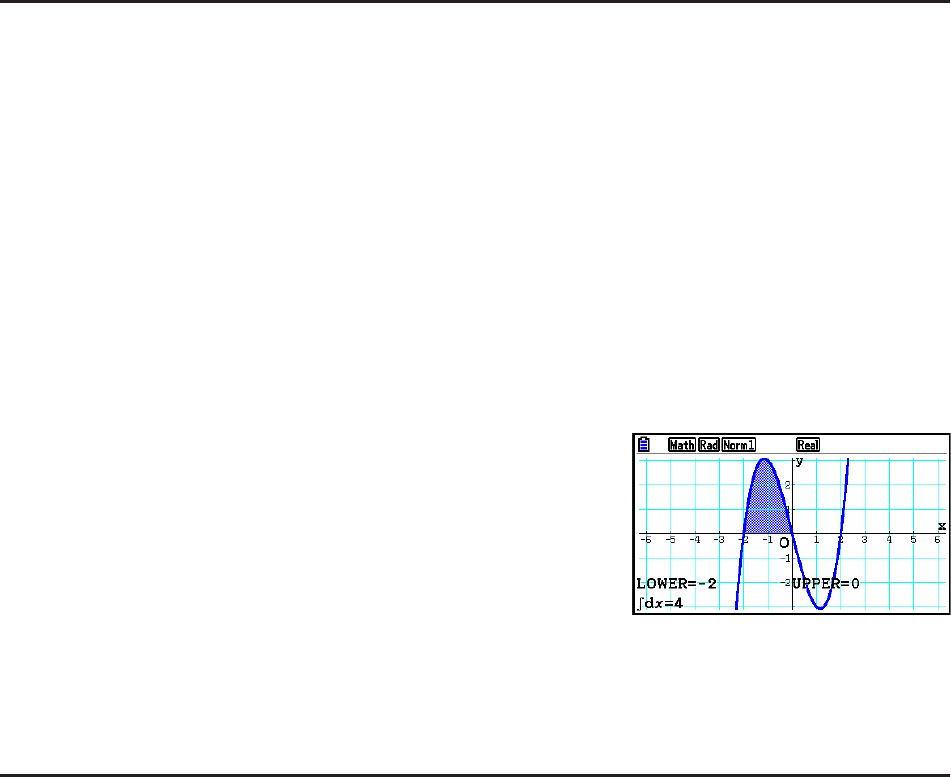The image size is (951, 777).
Task: Click the x-axis tick label 3
Action: [x=864, y=539]
